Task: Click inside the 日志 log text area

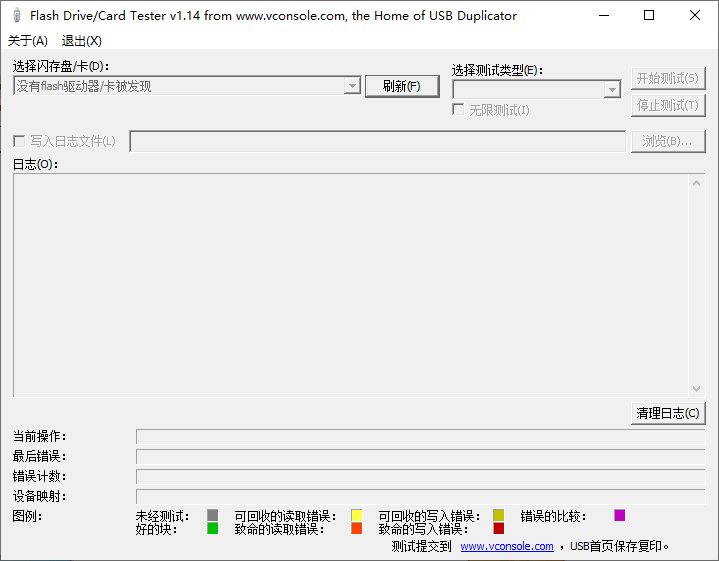Action: [x=351, y=285]
